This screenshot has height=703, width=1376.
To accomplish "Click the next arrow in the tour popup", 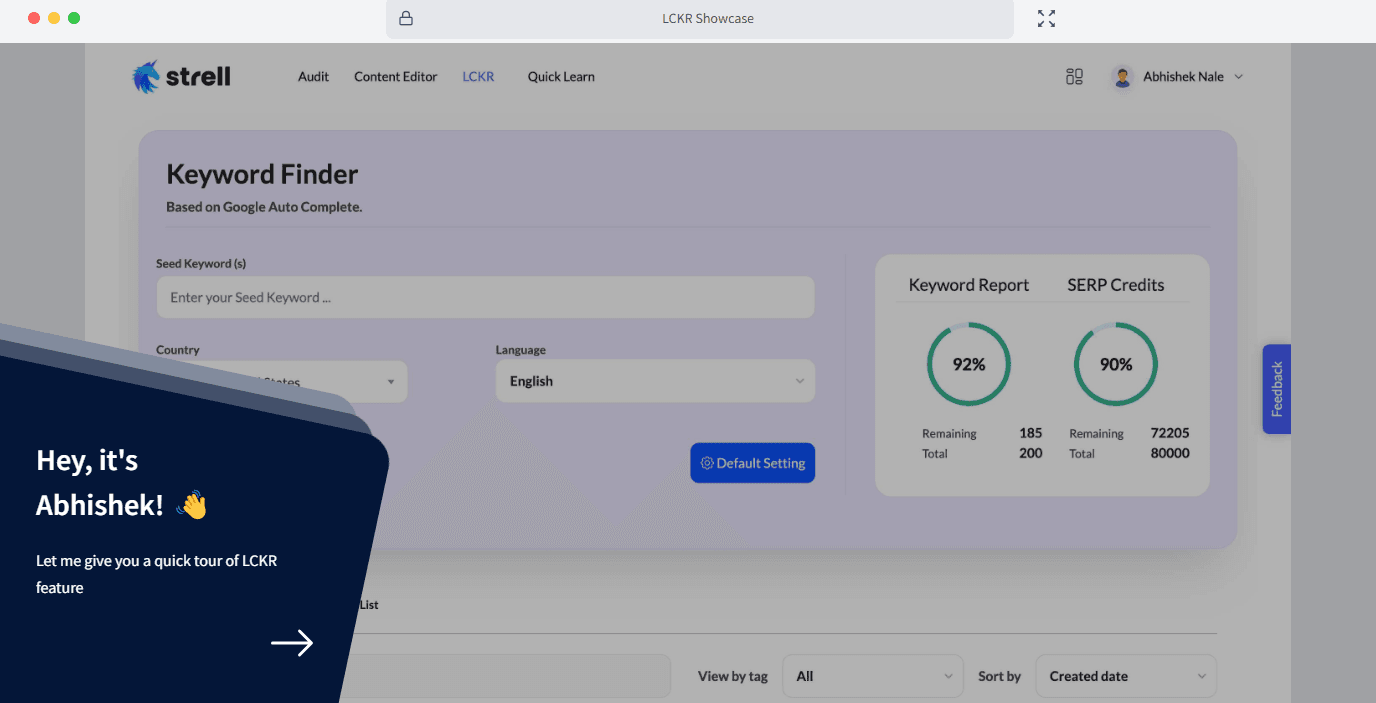I will tap(292, 642).
